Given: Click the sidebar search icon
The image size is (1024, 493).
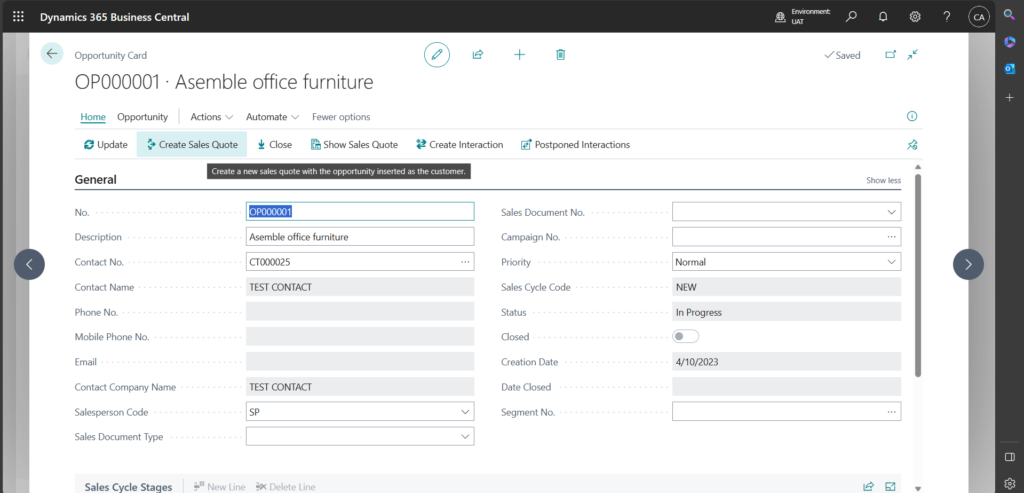Looking at the screenshot, I should coord(1009,14).
